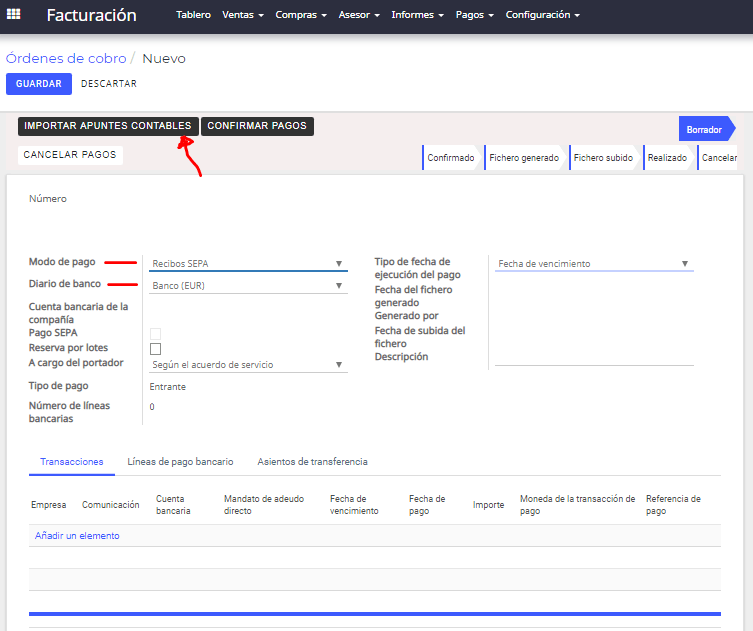The width and height of the screenshot is (753, 631).
Task: Click the DESCARTAR button
Action: [x=109, y=84]
